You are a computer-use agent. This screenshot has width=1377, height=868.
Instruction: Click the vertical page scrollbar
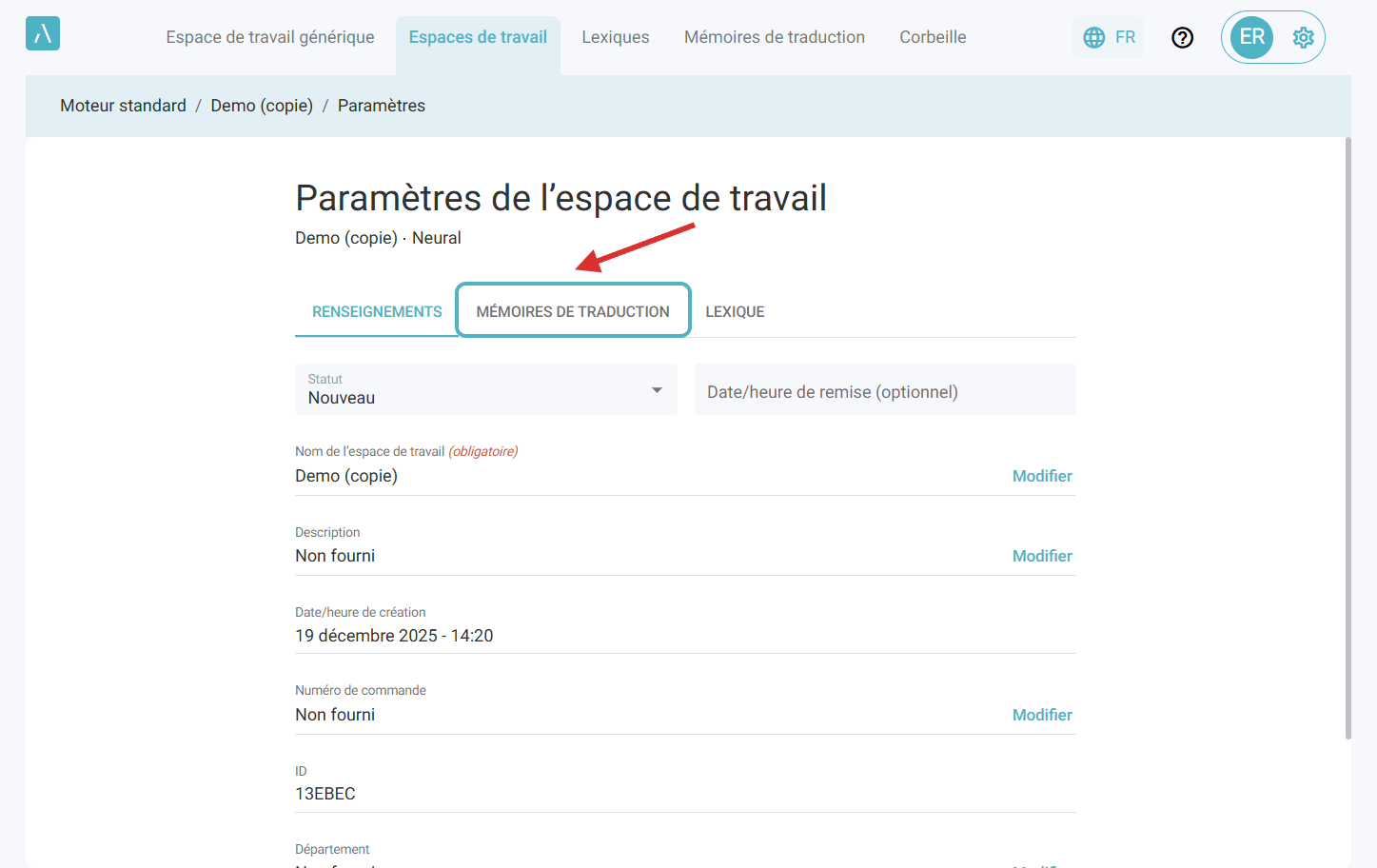click(1347, 438)
